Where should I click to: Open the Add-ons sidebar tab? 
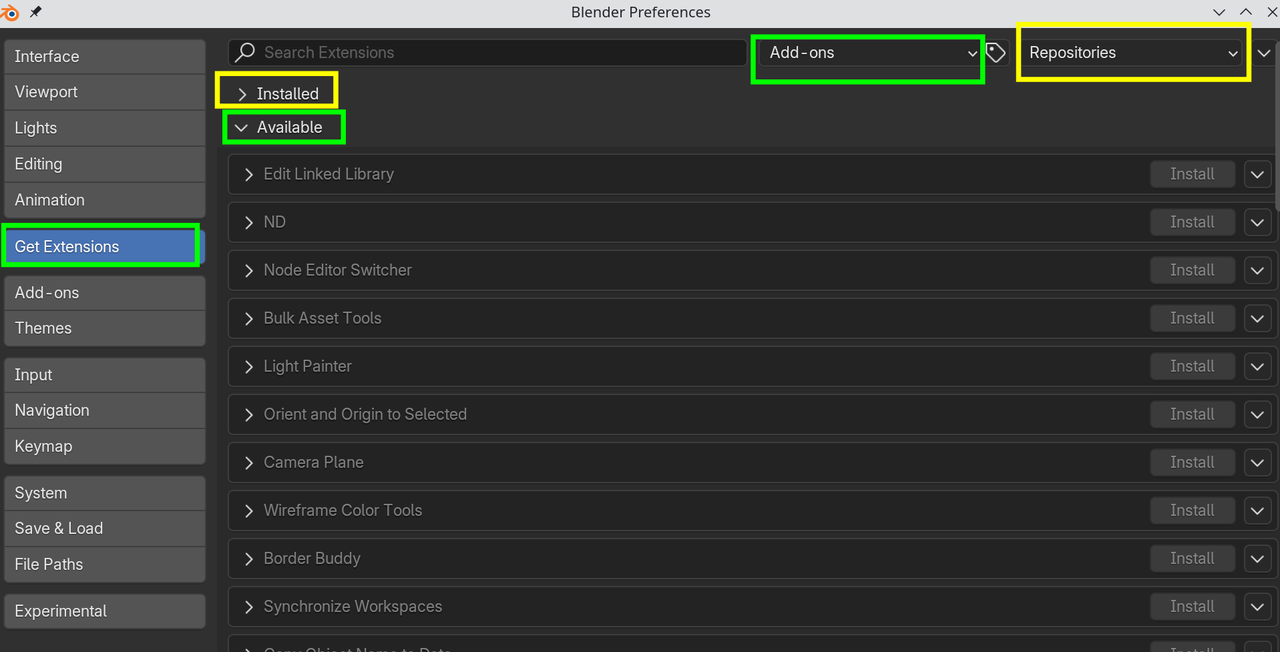[104, 292]
